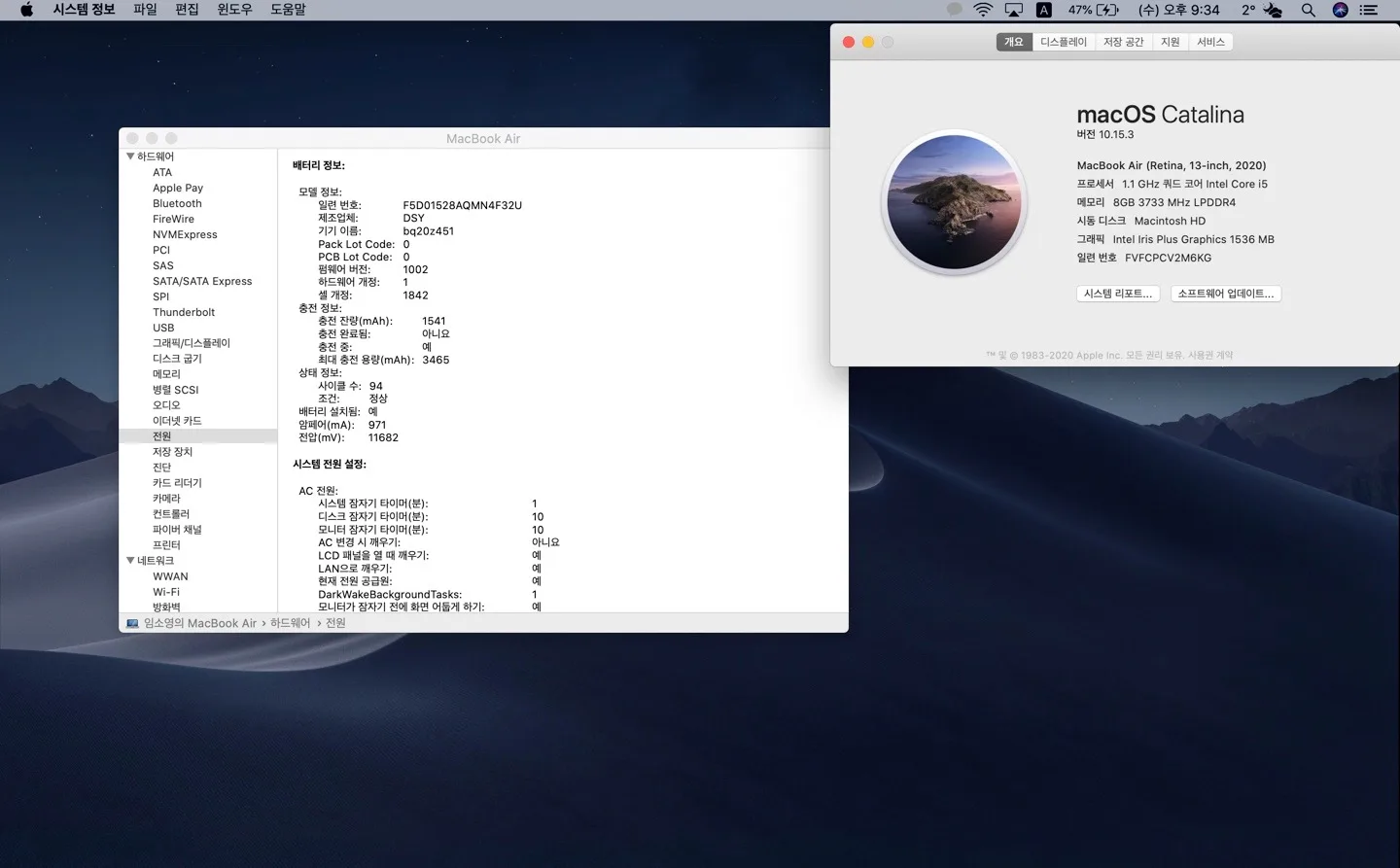Click the input source 'A' icon

click(1043, 10)
